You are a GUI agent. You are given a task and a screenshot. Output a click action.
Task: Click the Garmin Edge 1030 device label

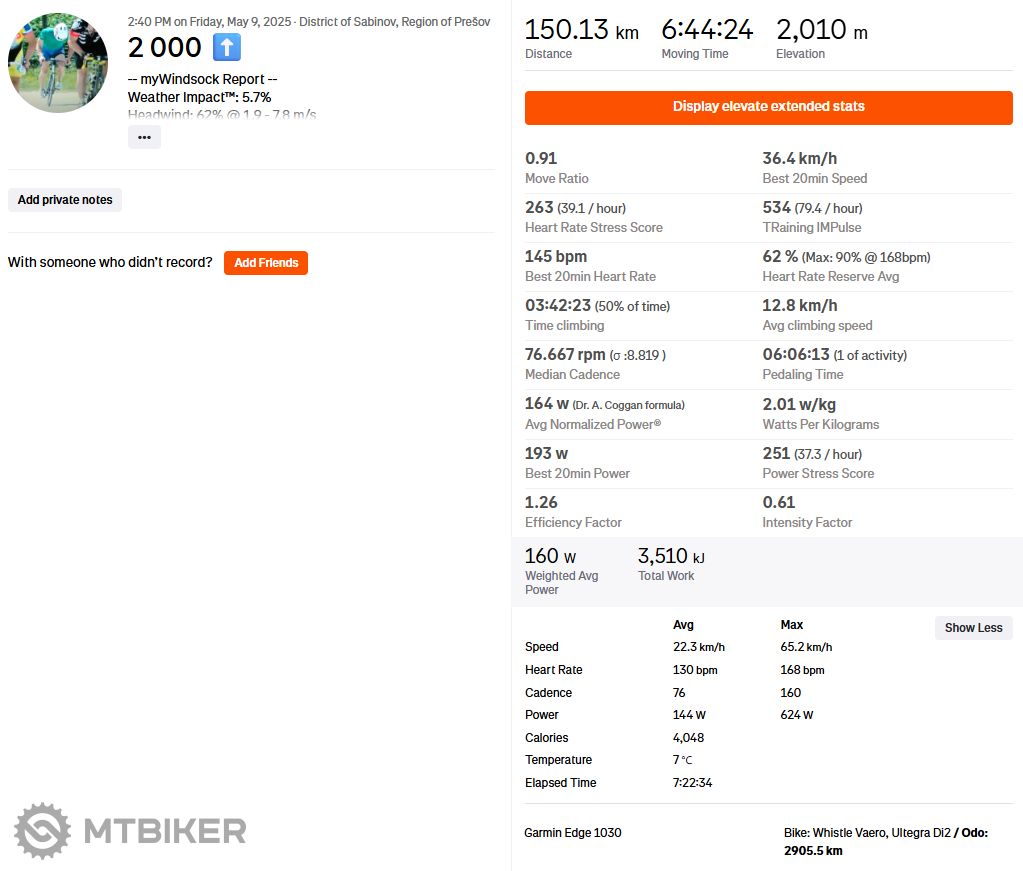[x=572, y=832]
